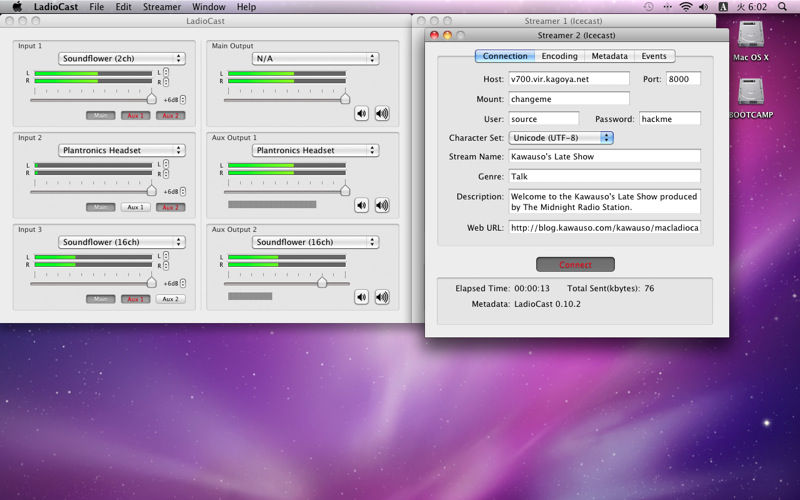Click the BOOTCAMP drive icon on the desktop
This screenshot has width=800, height=500.
pos(753,93)
